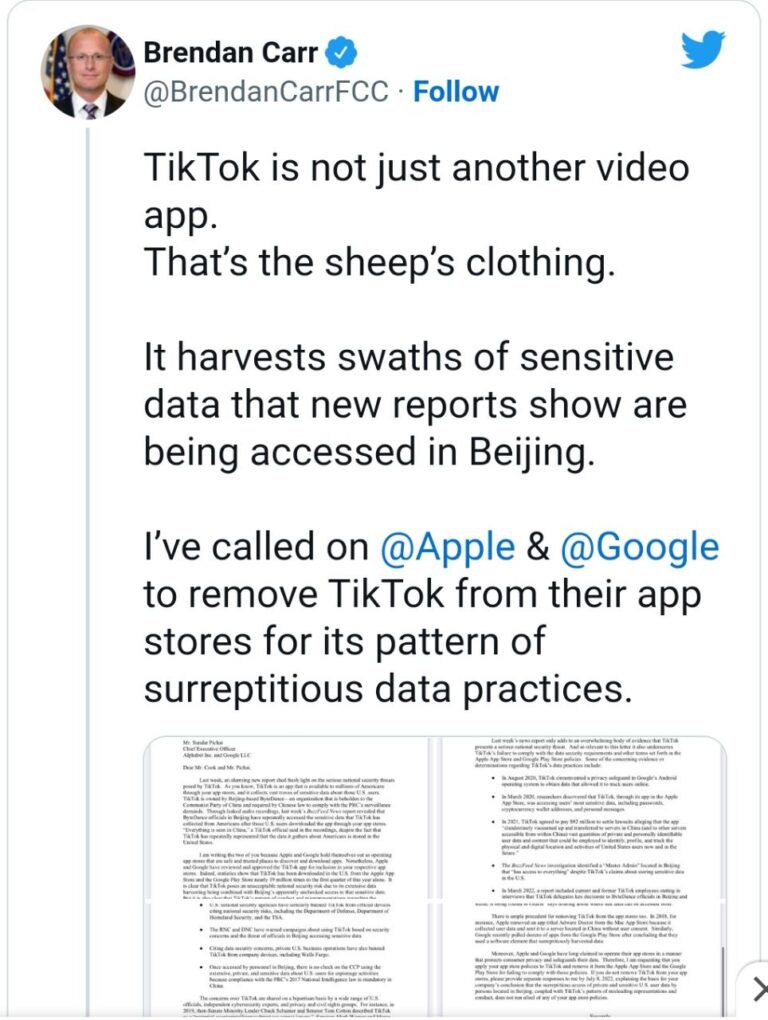
Task: Open the @Apple mention
Action: [x=447, y=546]
